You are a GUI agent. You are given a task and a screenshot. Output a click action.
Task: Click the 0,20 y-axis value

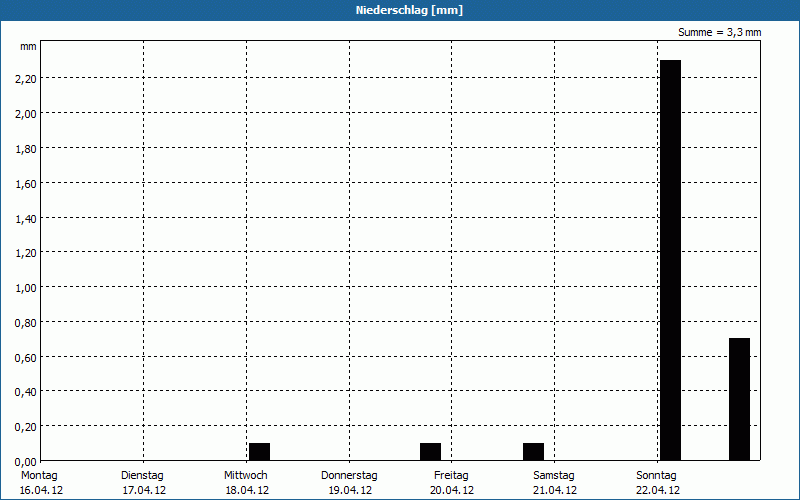tap(26, 427)
